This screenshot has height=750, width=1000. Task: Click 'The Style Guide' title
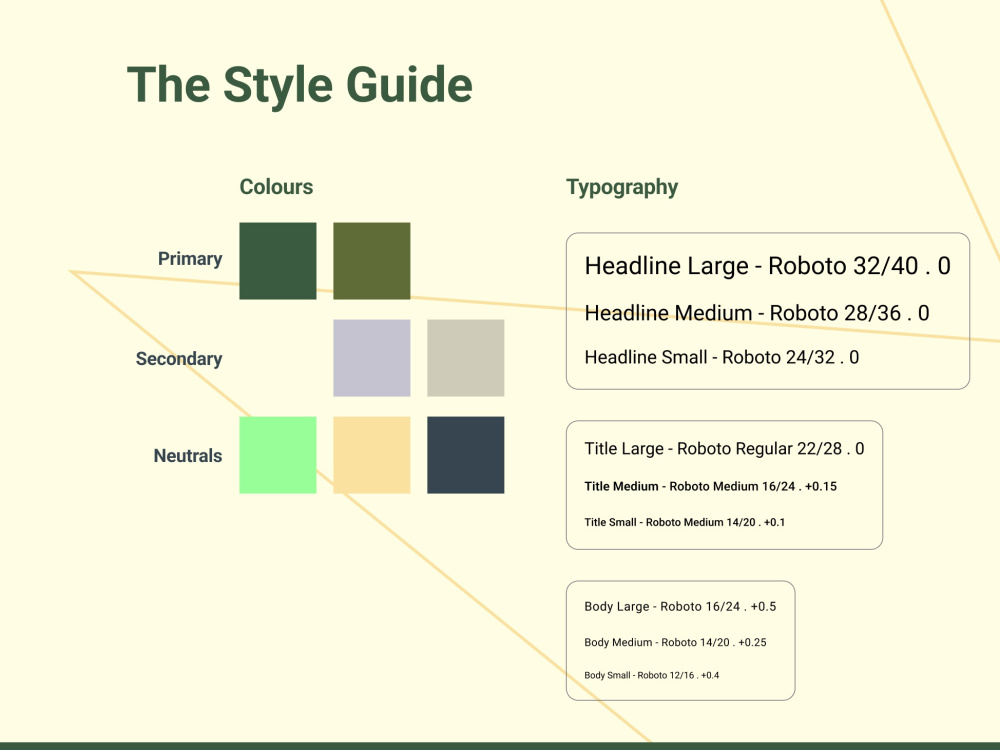pos(300,85)
